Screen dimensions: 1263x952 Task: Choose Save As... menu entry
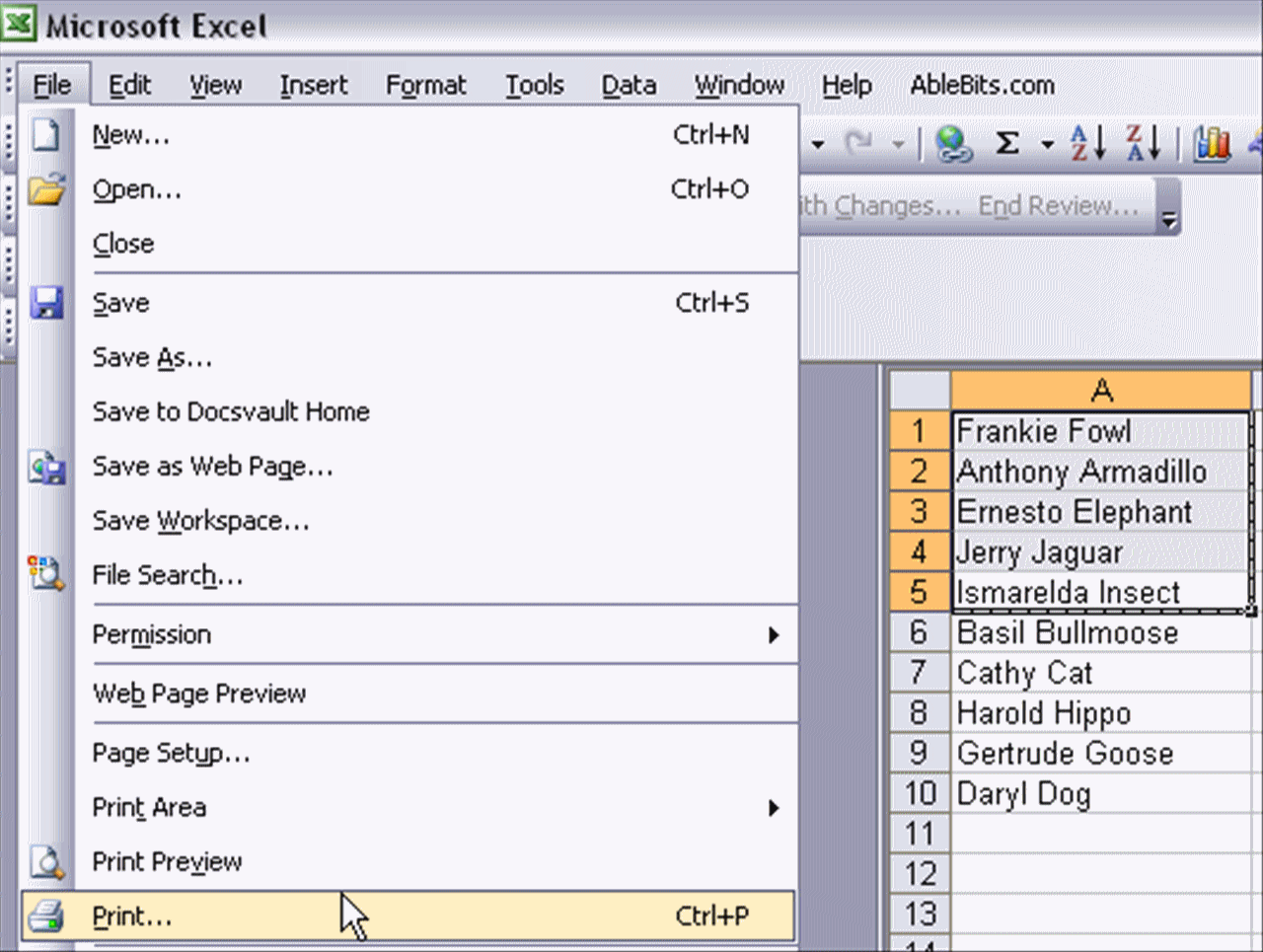408,357
